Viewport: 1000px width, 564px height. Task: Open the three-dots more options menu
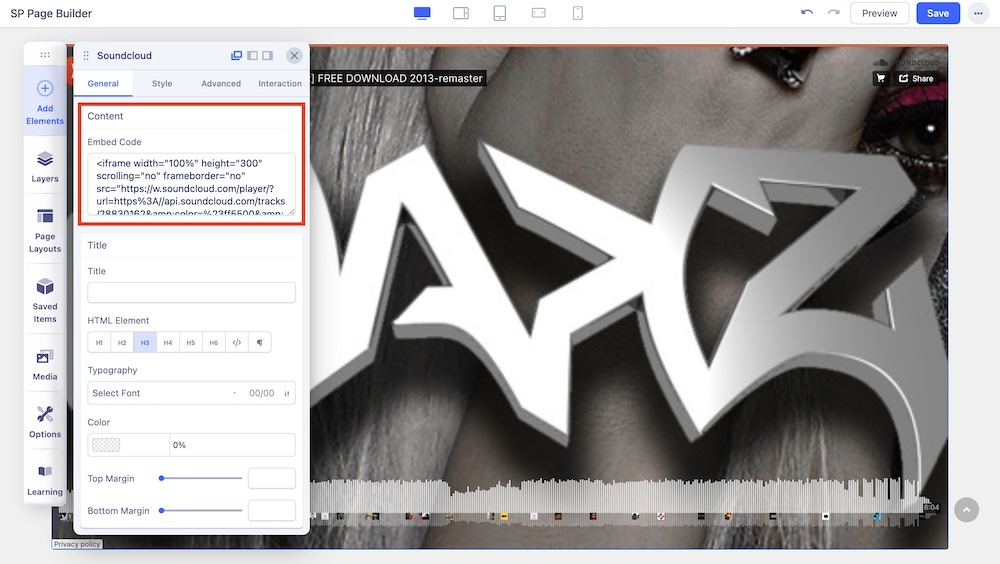(978, 13)
